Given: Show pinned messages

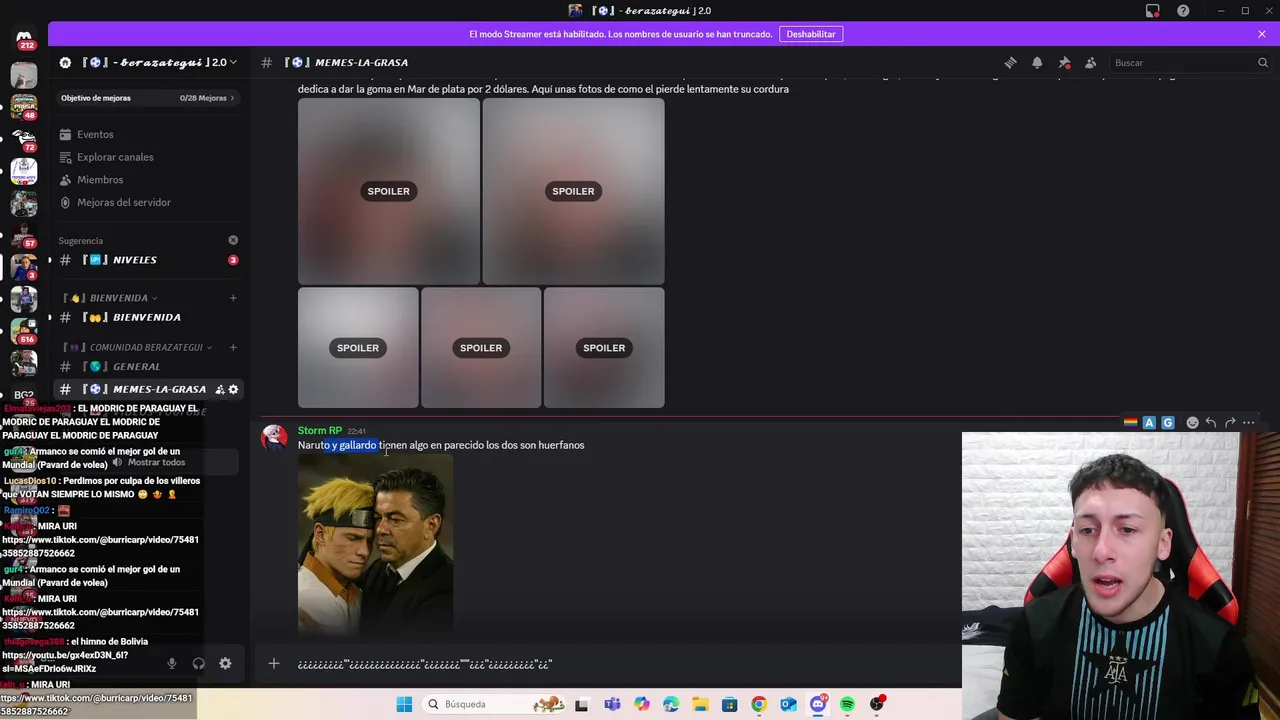Looking at the screenshot, I should point(1064,62).
